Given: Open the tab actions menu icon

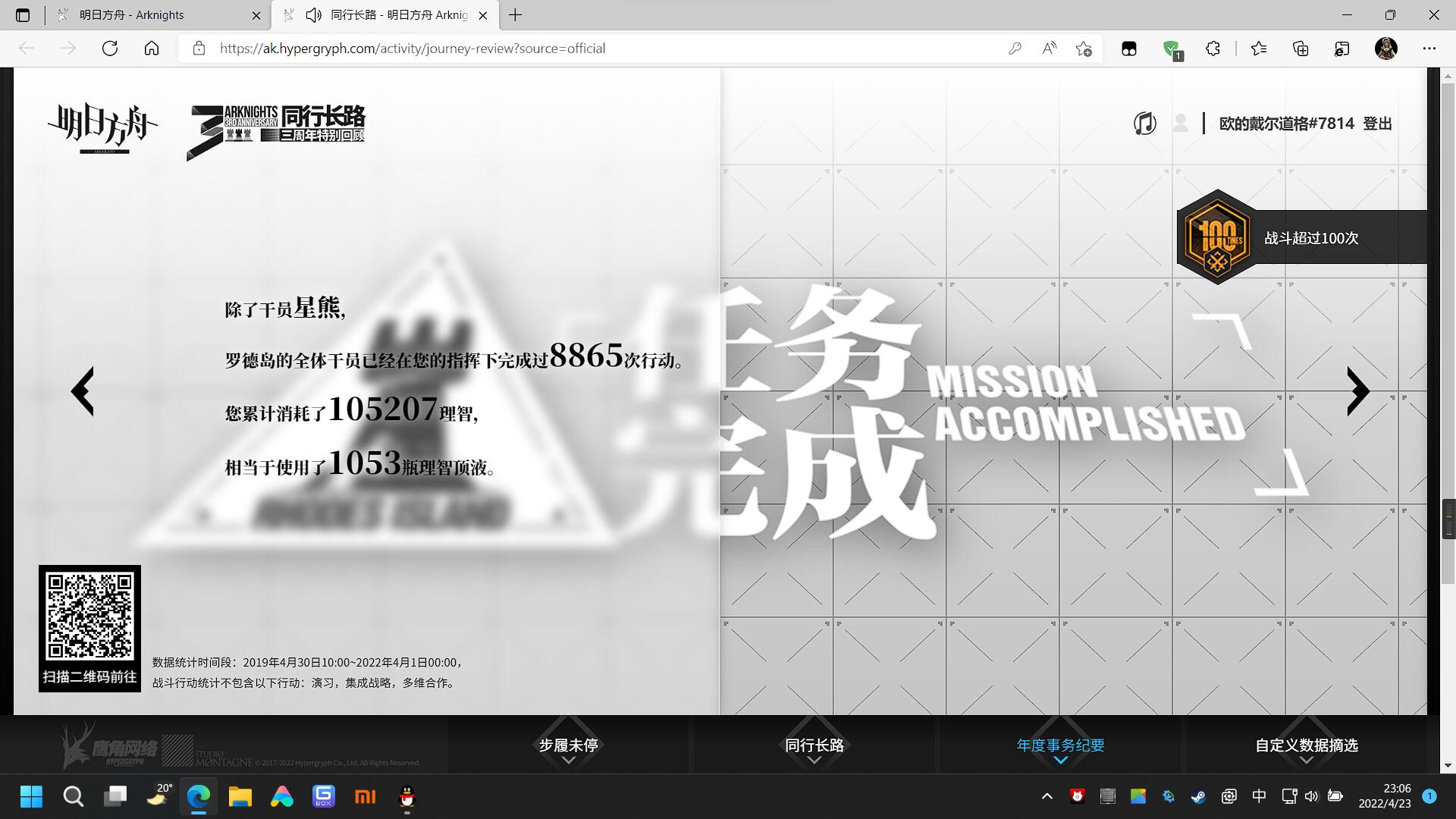Looking at the screenshot, I should point(23,15).
